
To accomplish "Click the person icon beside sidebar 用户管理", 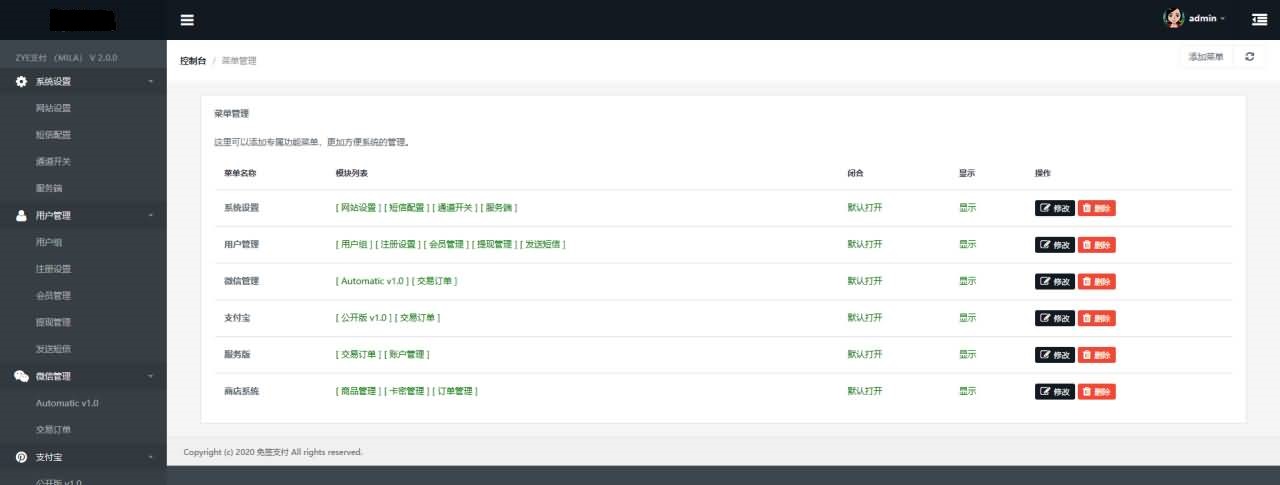I will [x=21, y=215].
